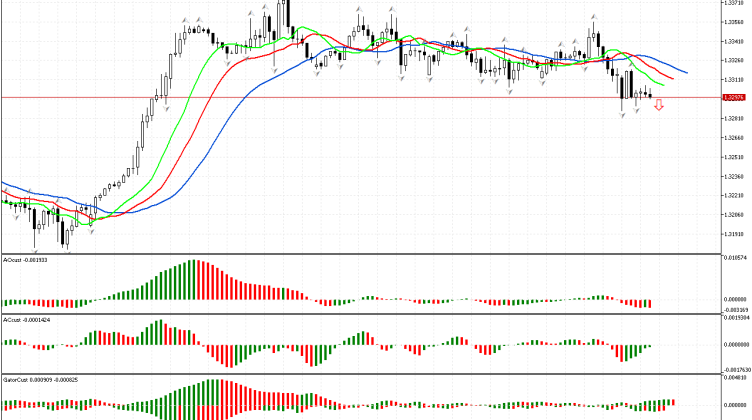752x420 pixels.
Task: Click the separator between main chart and AOcust panel
Action: (360, 254)
